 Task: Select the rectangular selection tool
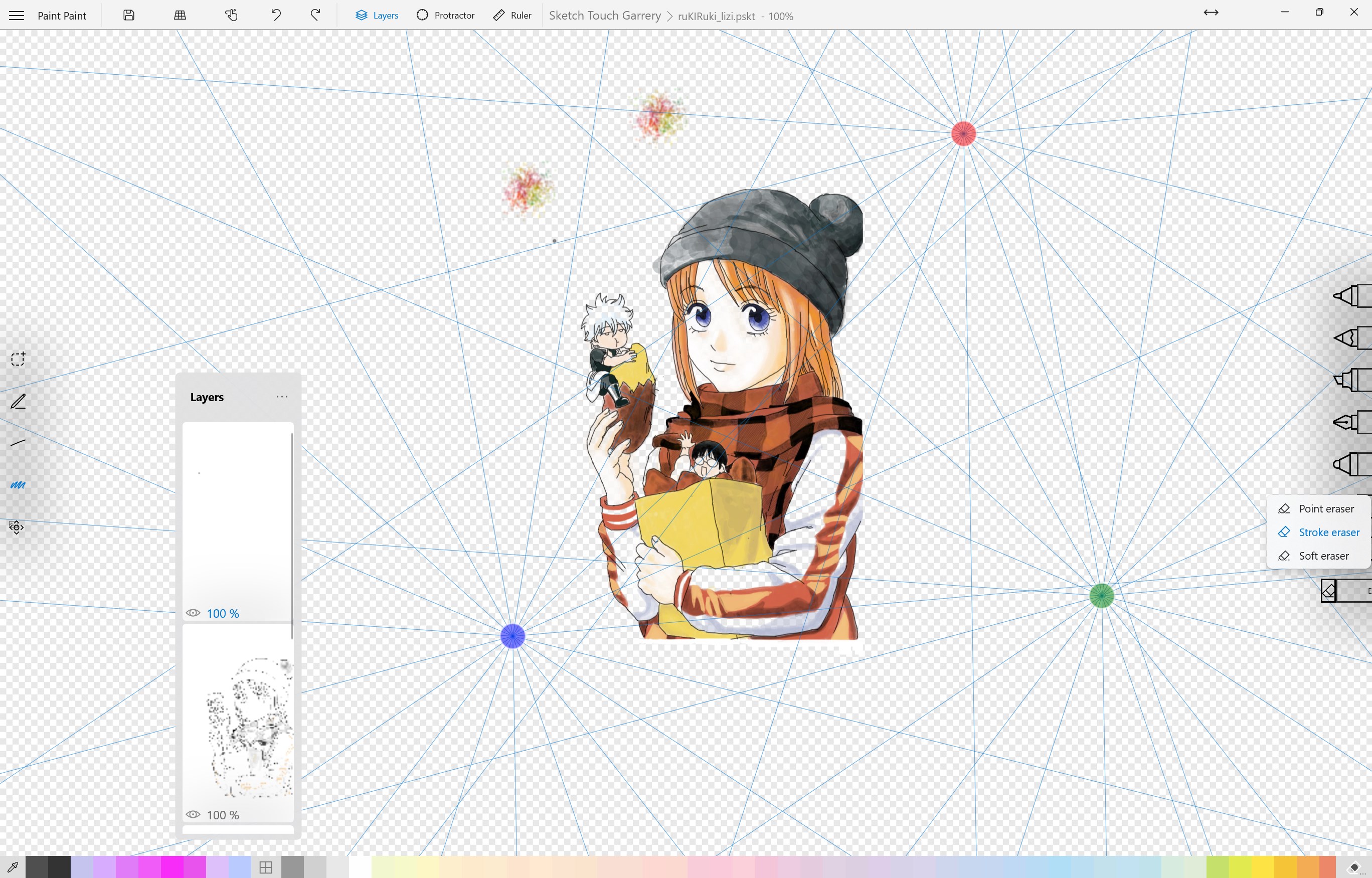tap(18, 359)
